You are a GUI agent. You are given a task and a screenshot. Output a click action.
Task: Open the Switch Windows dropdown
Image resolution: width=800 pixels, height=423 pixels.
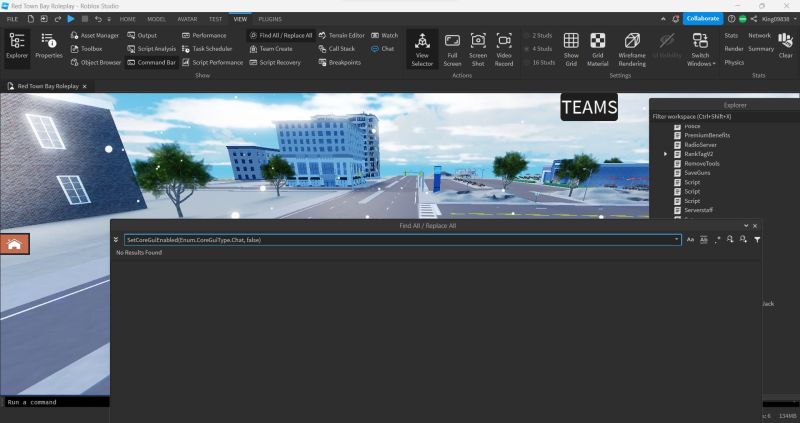pyautogui.click(x=701, y=49)
